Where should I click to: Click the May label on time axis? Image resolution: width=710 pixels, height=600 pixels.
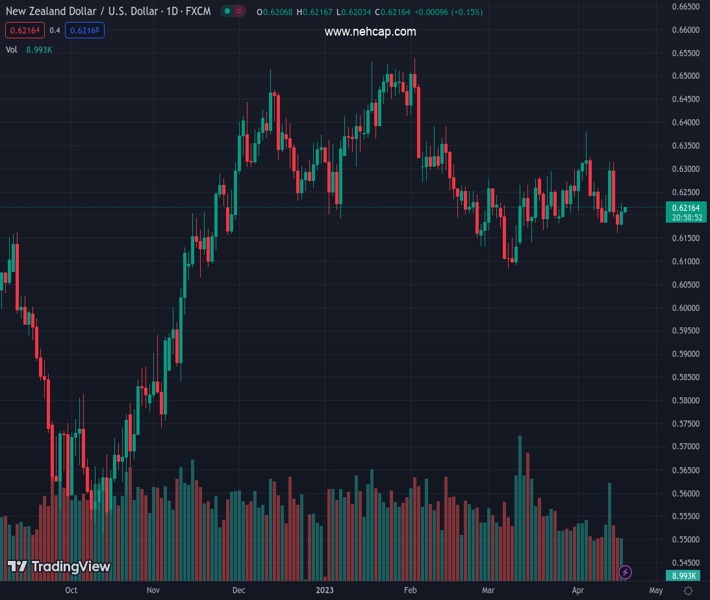[x=655, y=591]
